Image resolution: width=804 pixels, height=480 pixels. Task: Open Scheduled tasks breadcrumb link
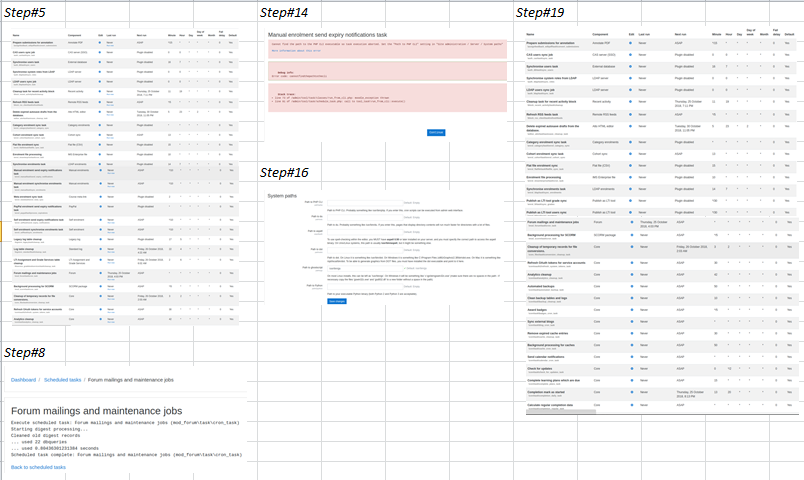click(x=63, y=380)
